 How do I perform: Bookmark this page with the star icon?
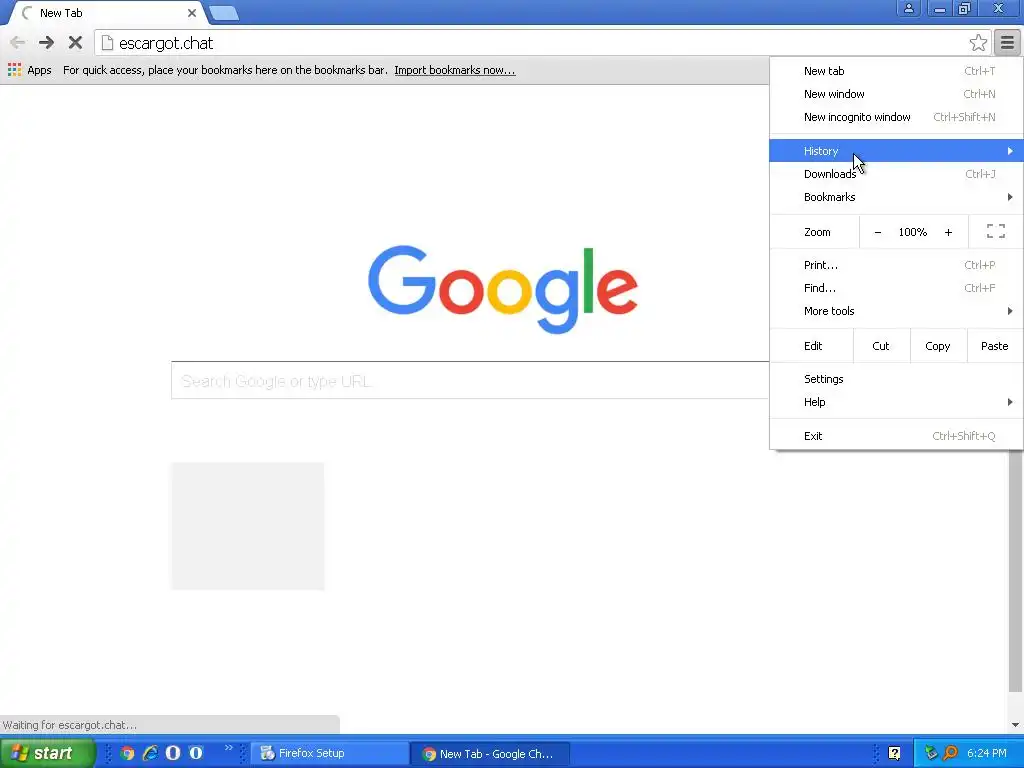pos(978,43)
